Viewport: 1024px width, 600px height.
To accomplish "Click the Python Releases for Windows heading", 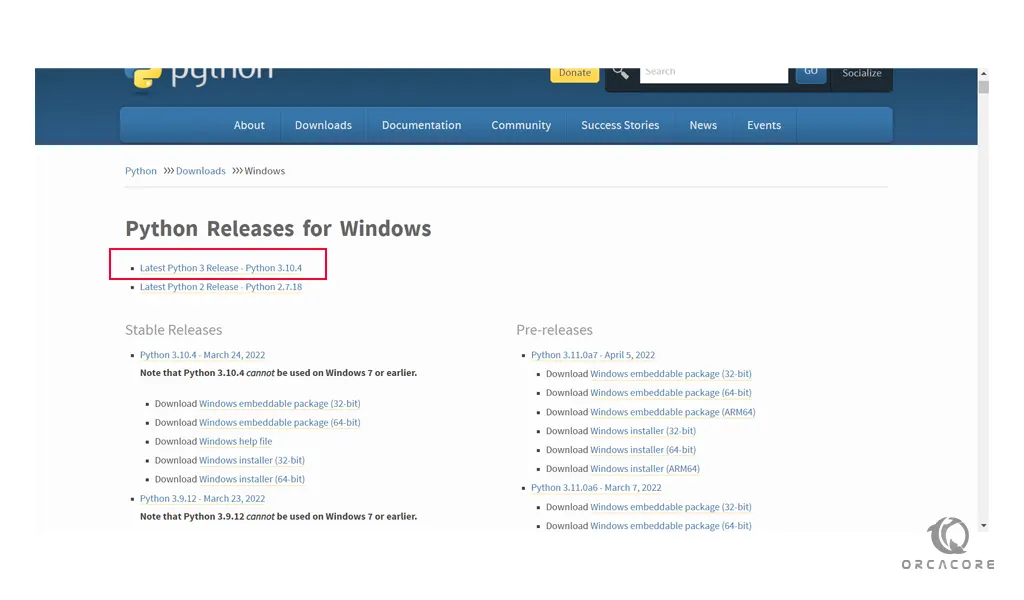I will 278,229.
